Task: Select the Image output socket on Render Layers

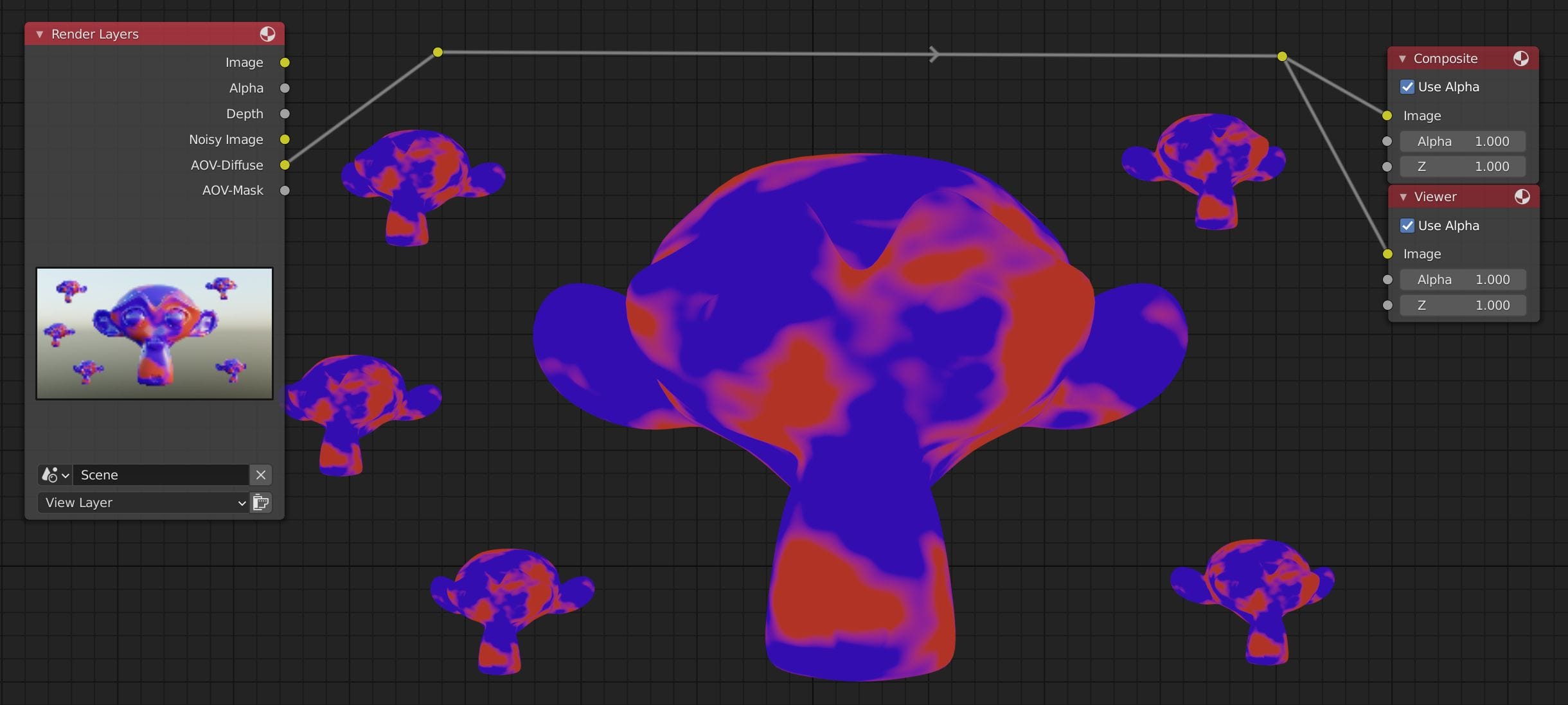Action: pos(285,62)
